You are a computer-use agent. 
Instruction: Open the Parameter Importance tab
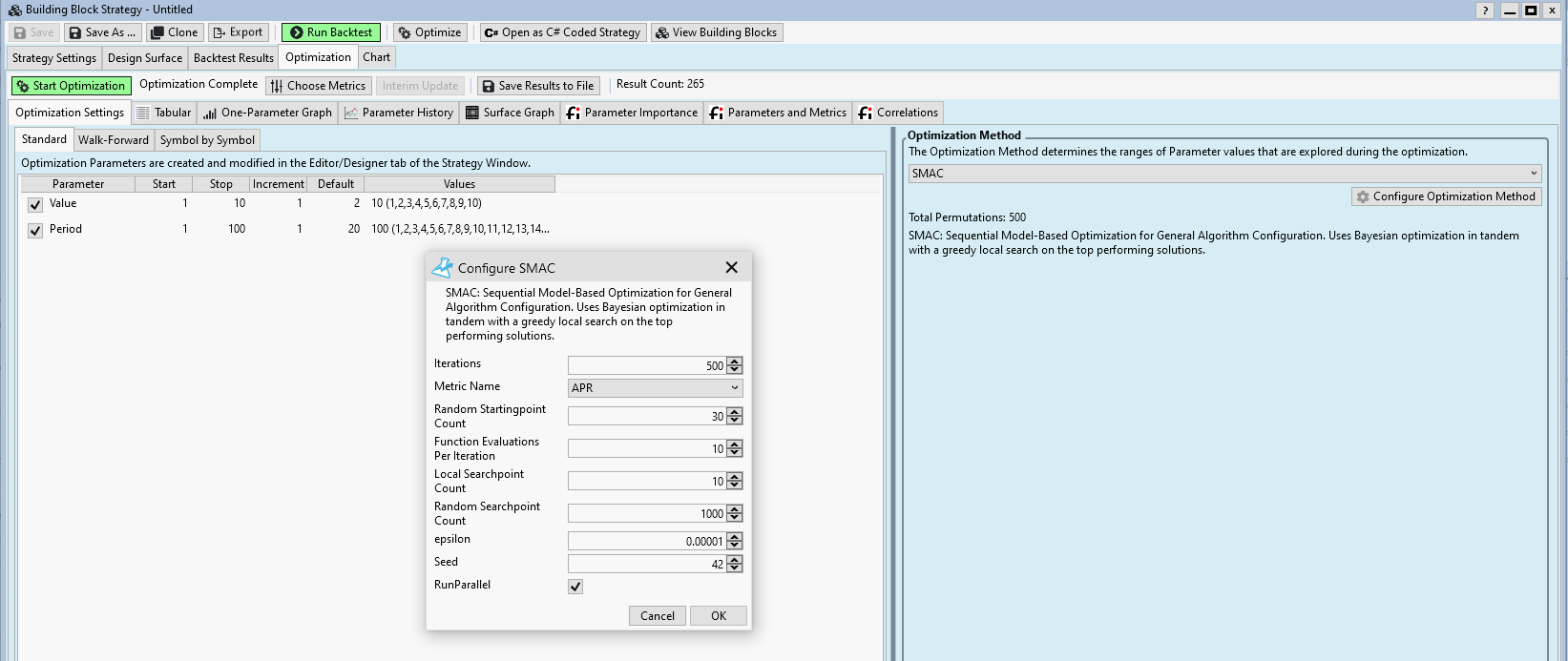pos(632,113)
